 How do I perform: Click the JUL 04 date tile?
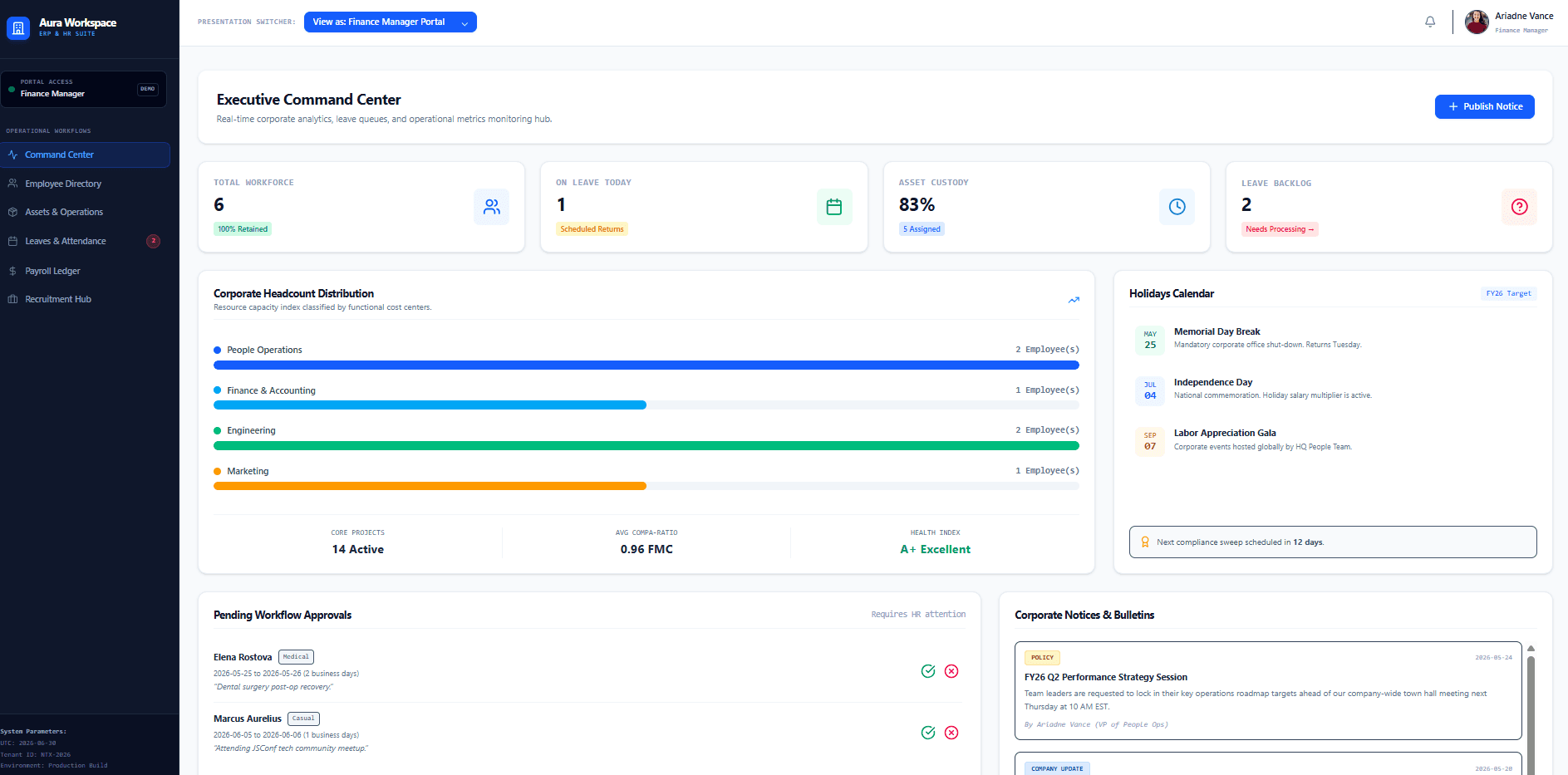[x=1150, y=390]
